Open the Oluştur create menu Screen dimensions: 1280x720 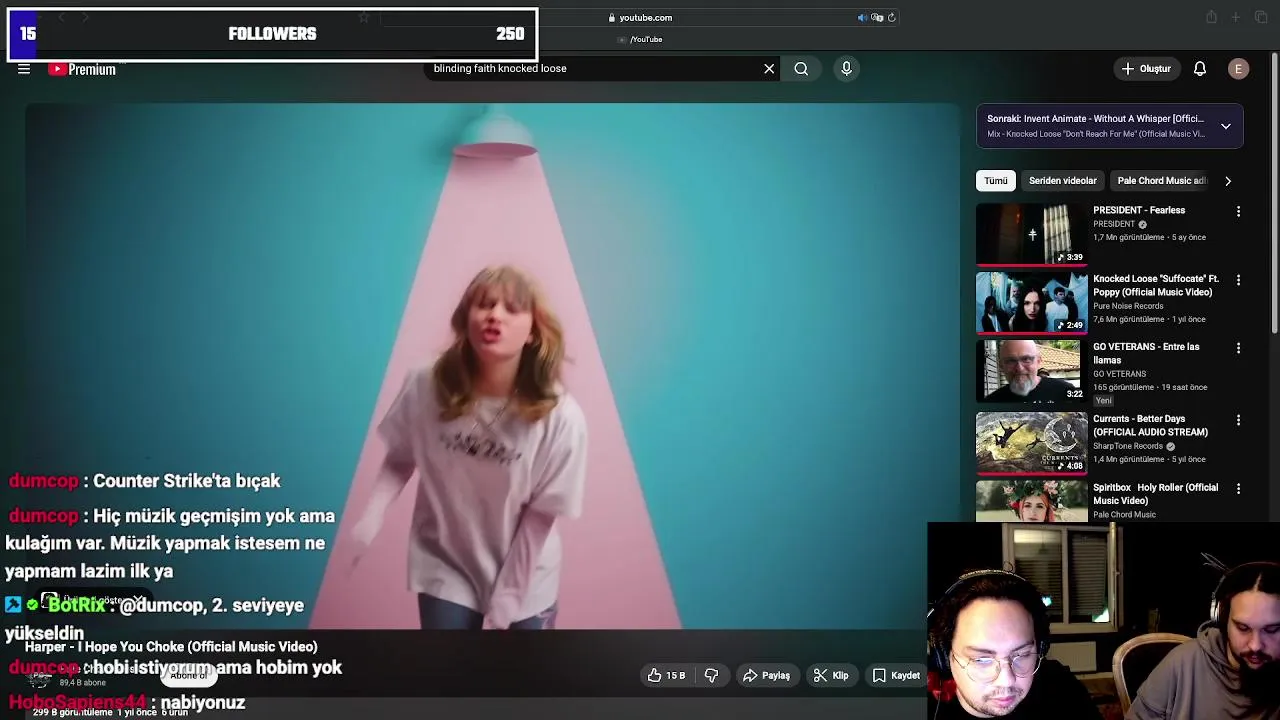pyautogui.click(x=1146, y=69)
